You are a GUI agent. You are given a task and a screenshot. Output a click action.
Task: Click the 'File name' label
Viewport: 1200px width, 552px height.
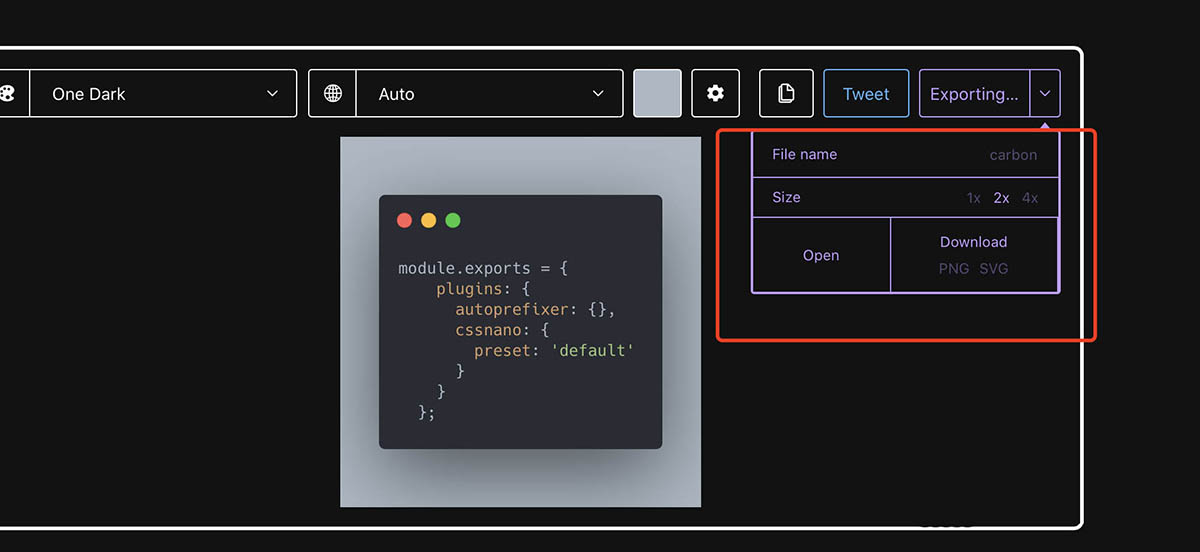(804, 154)
